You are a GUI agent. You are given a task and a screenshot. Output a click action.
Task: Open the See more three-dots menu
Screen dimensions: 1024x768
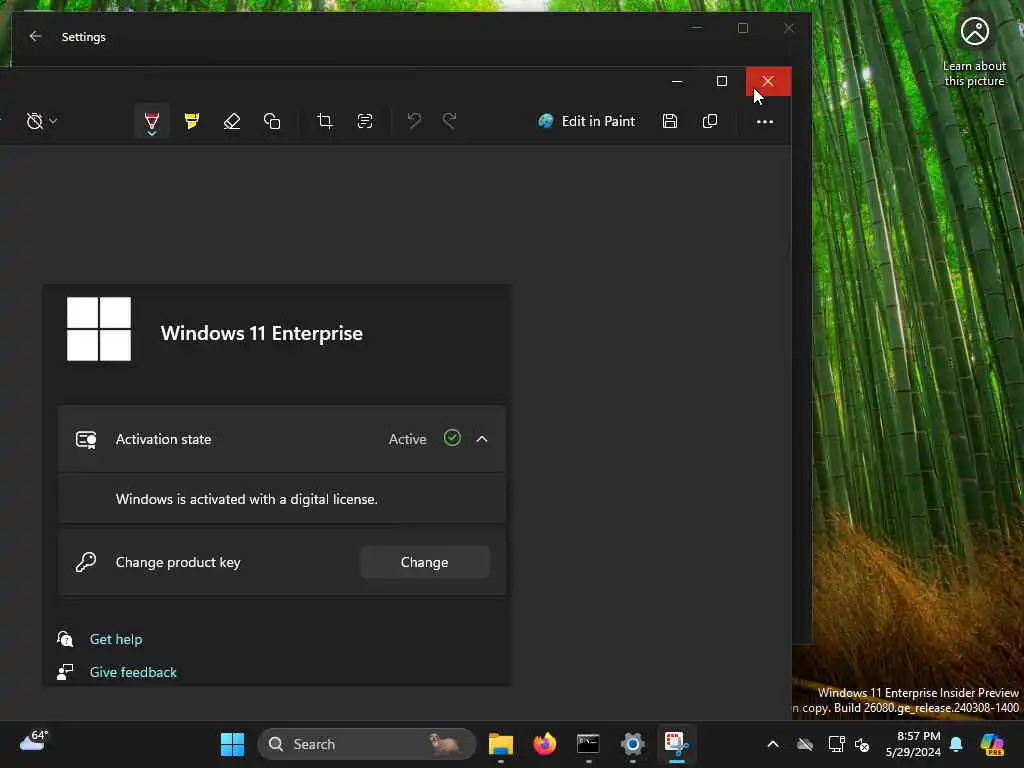point(765,121)
